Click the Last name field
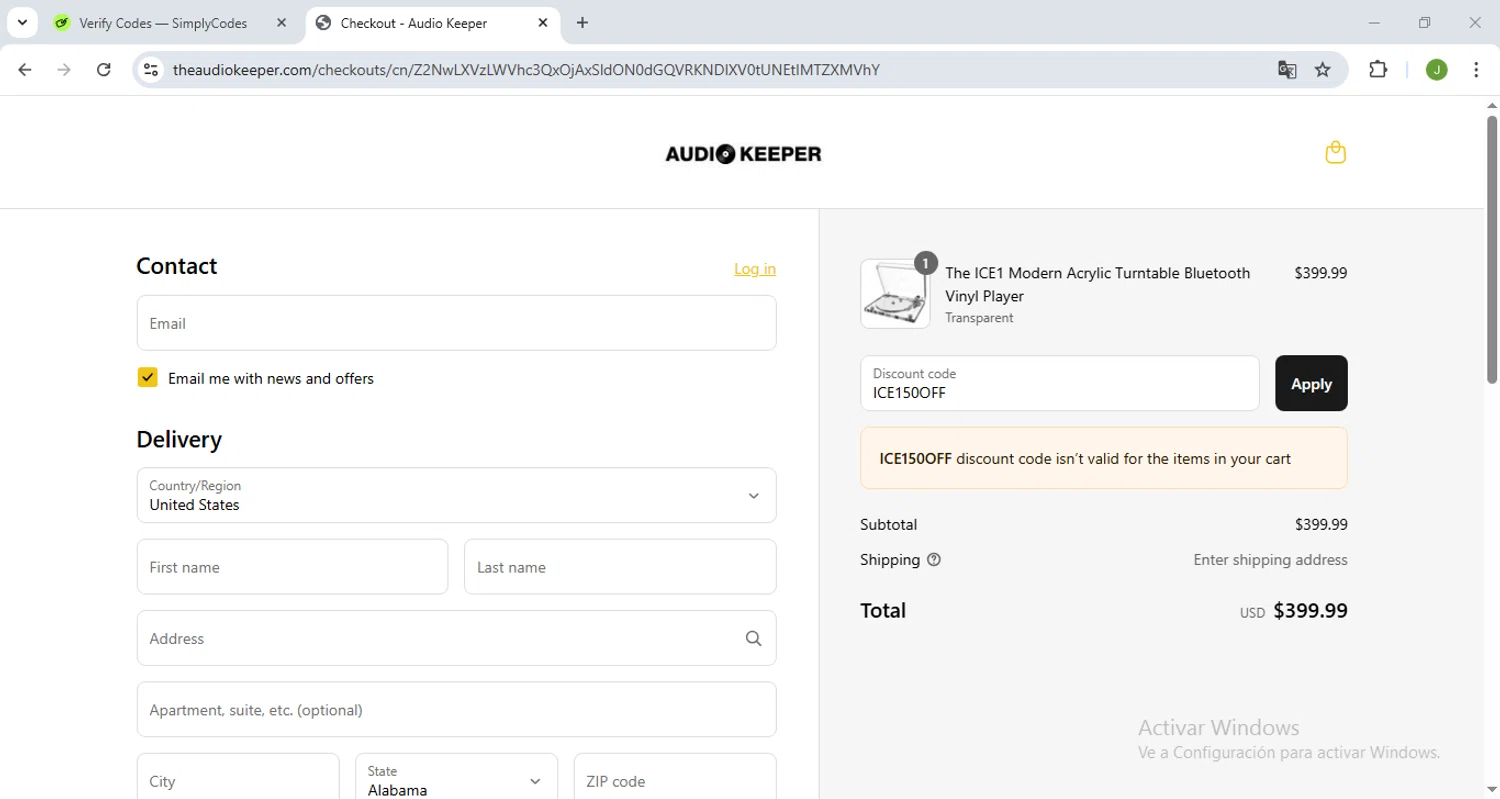Screen dimensions: 1500x799 pos(620,567)
